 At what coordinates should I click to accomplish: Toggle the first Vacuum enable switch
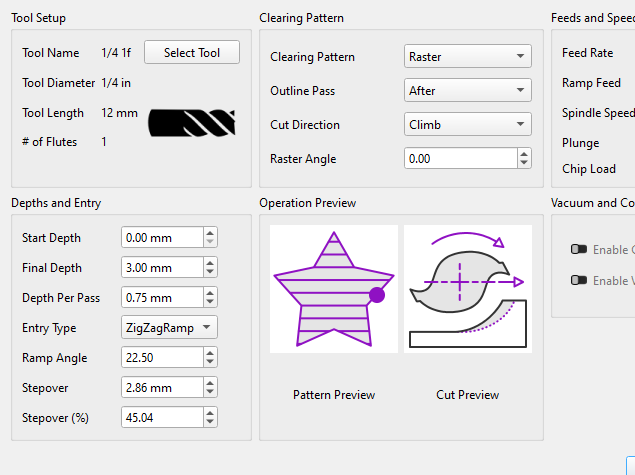tap(578, 250)
